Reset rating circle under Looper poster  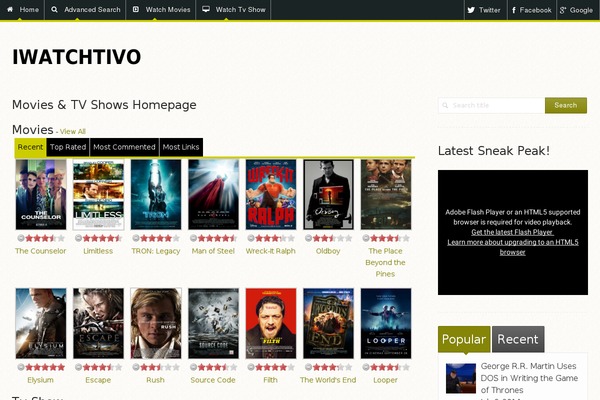(x=366, y=367)
